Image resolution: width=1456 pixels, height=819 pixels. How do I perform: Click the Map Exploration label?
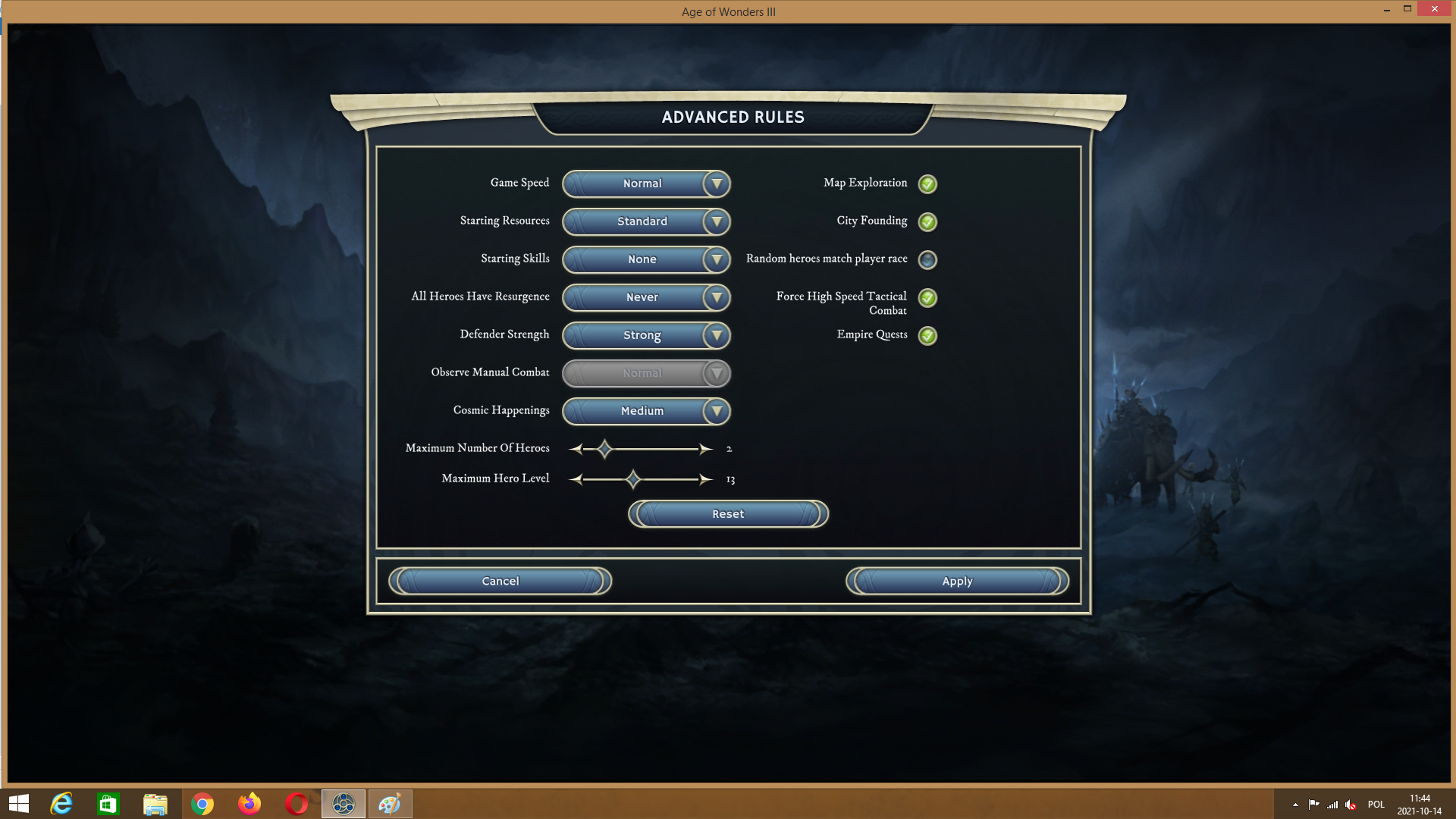[x=865, y=183]
